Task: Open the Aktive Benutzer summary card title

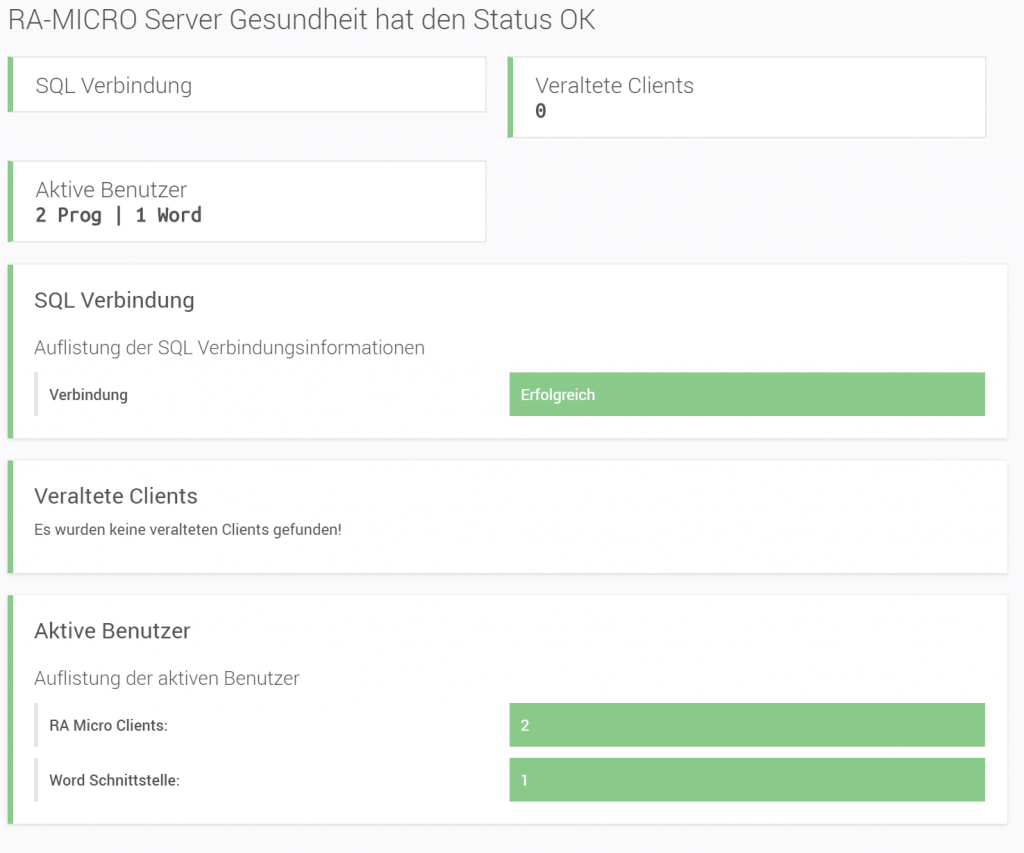Action: pos(111,189)
